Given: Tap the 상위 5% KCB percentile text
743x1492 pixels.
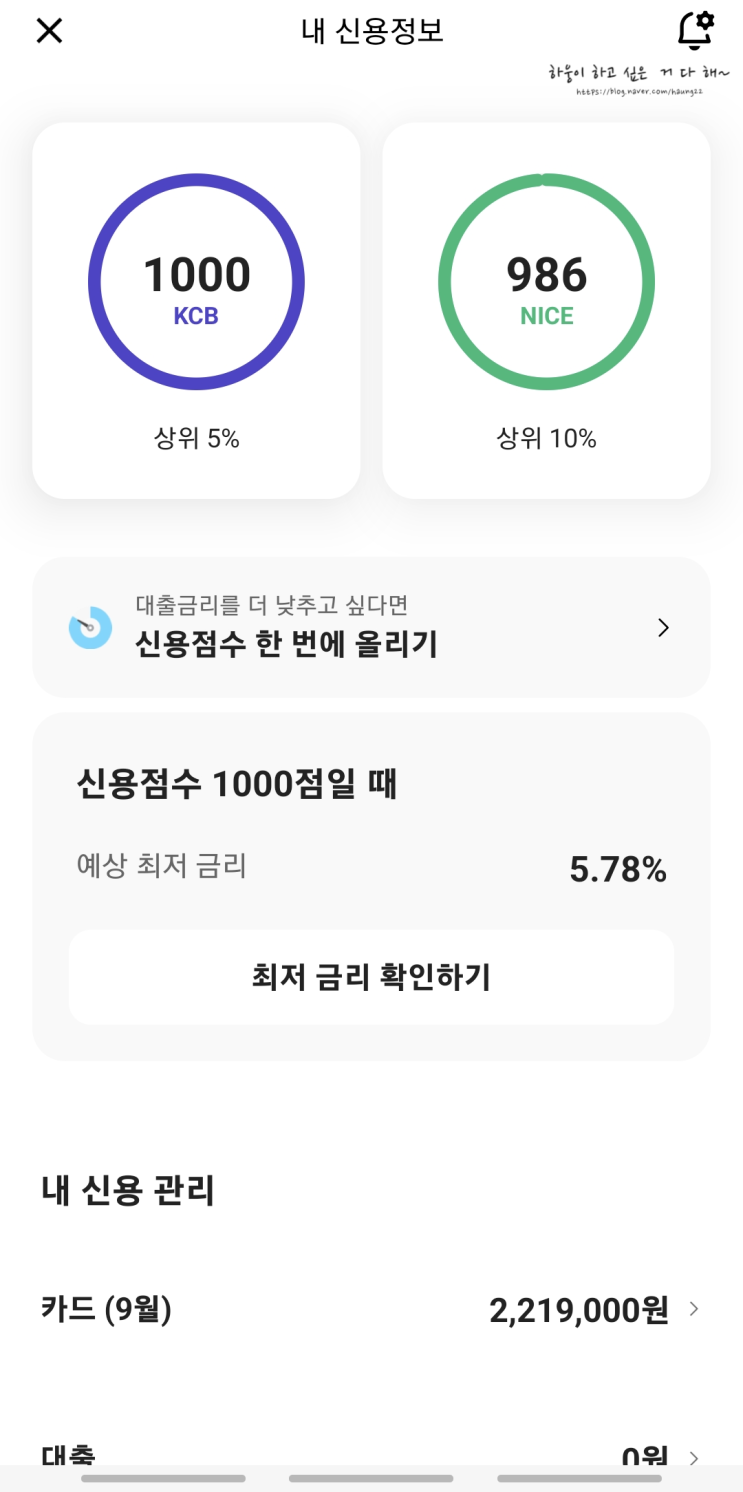Looking at the screenshot, I should point(196,438).
